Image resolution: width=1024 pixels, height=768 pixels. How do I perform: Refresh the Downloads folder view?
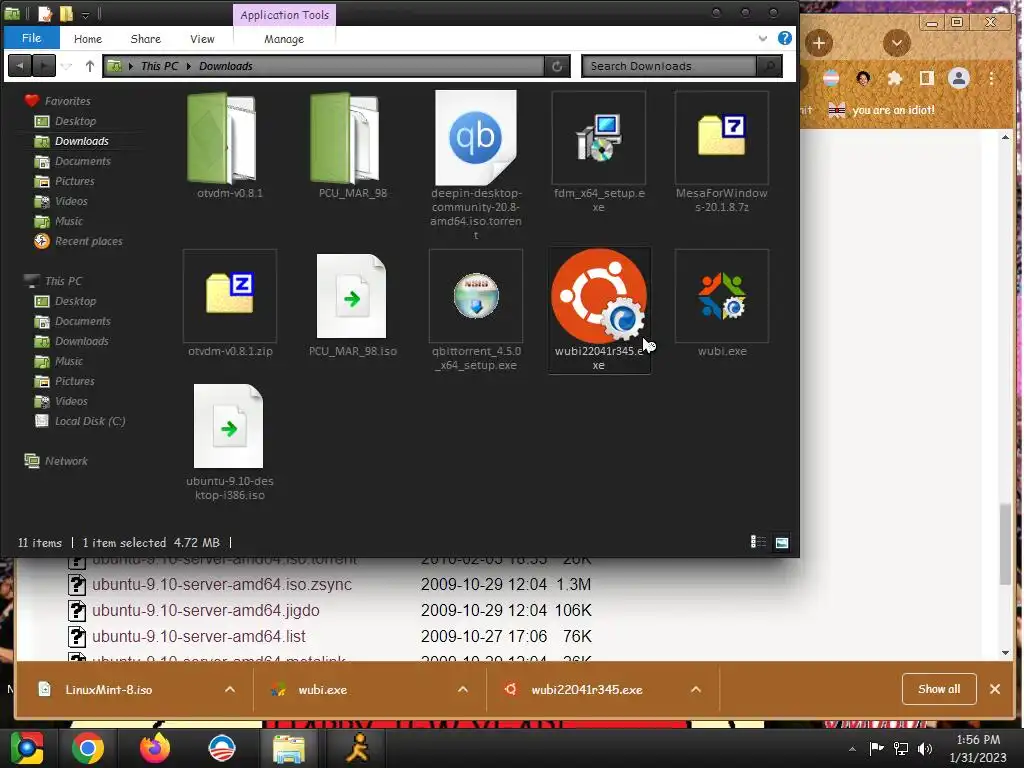557,66
